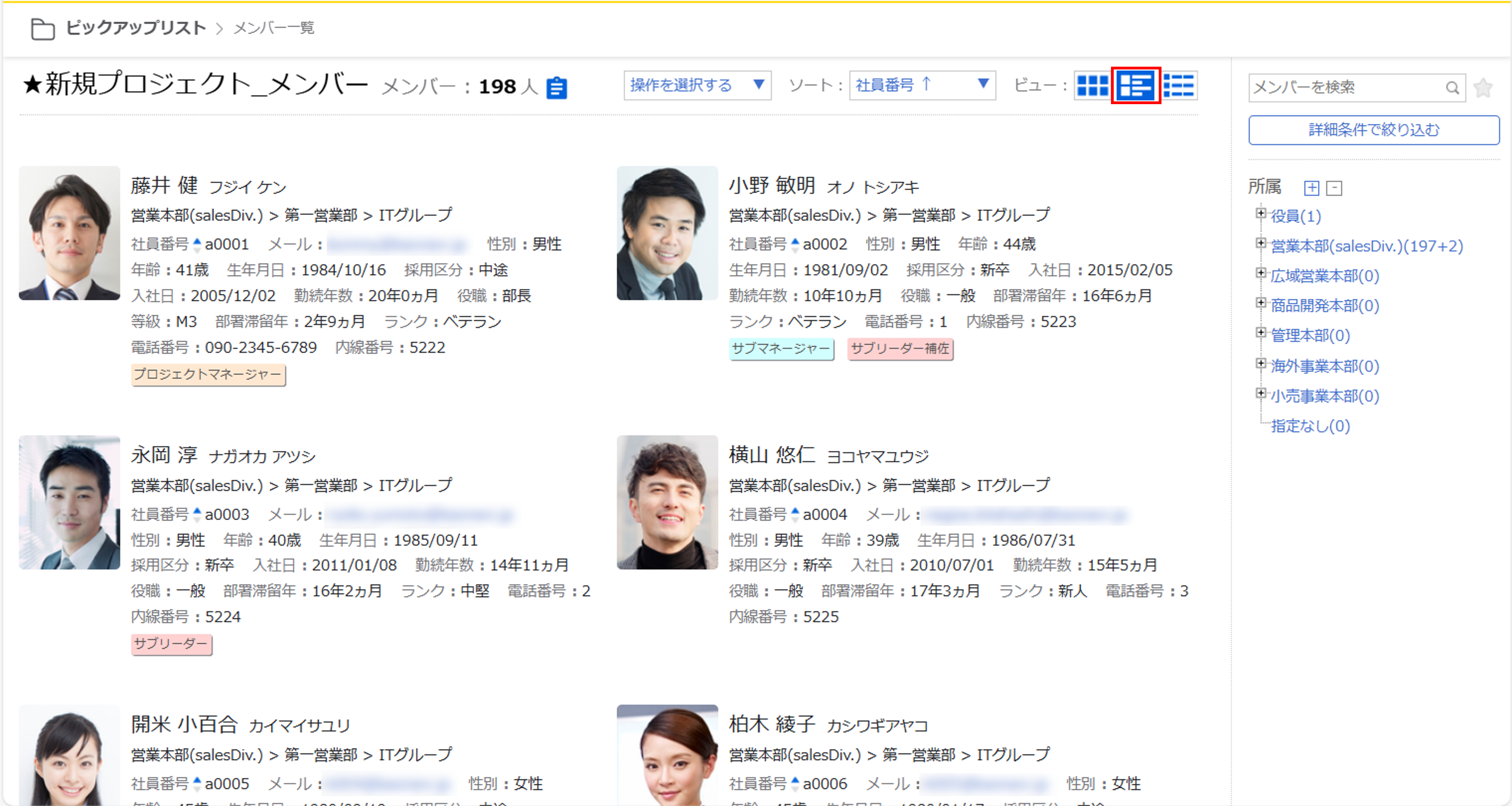Click the プロジェクトマネージャー orange tag

(208, 375)
